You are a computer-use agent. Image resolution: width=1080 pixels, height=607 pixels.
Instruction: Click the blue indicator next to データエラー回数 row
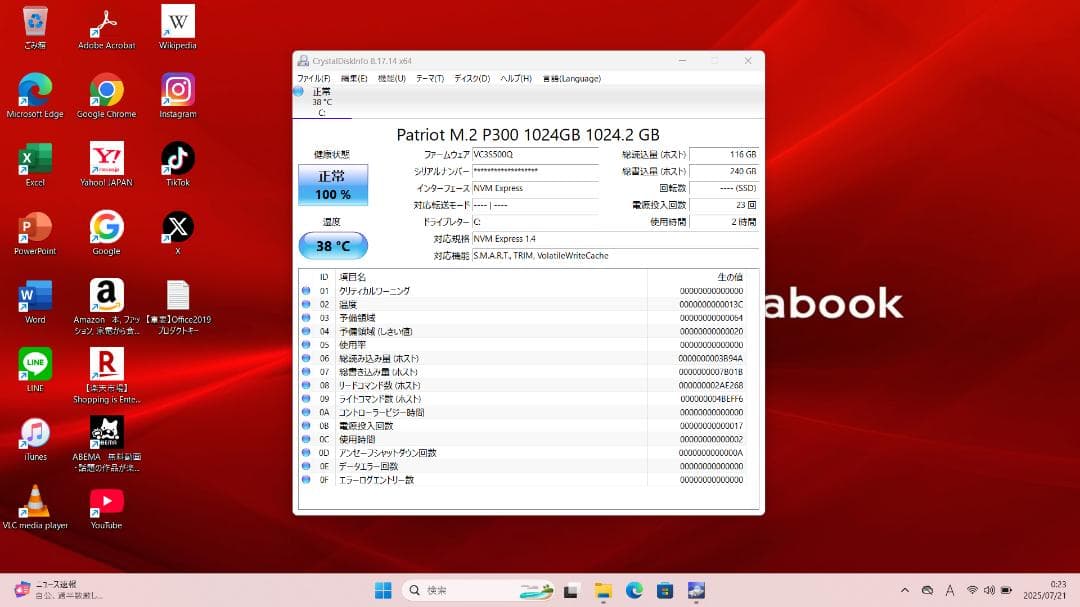pyautogui.click(x=306, y=466)
